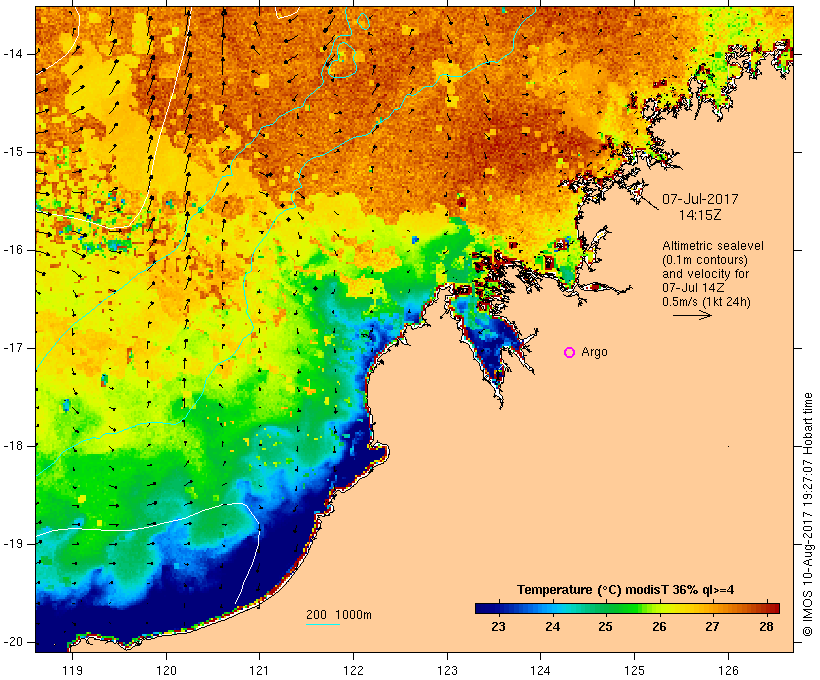Click the colorbar tick label '26'
The height and width of the screenshot is (680, 820).
click(x=659, y=627)
